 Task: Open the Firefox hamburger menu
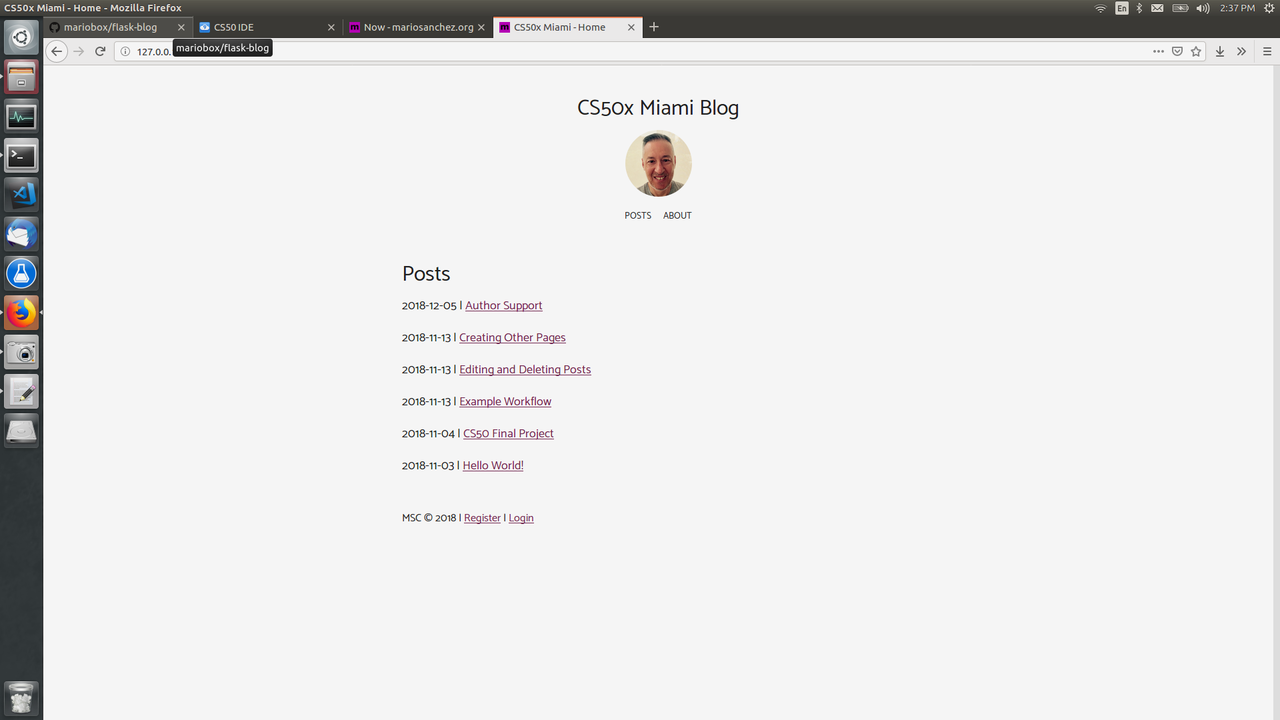pos(1267,51)
